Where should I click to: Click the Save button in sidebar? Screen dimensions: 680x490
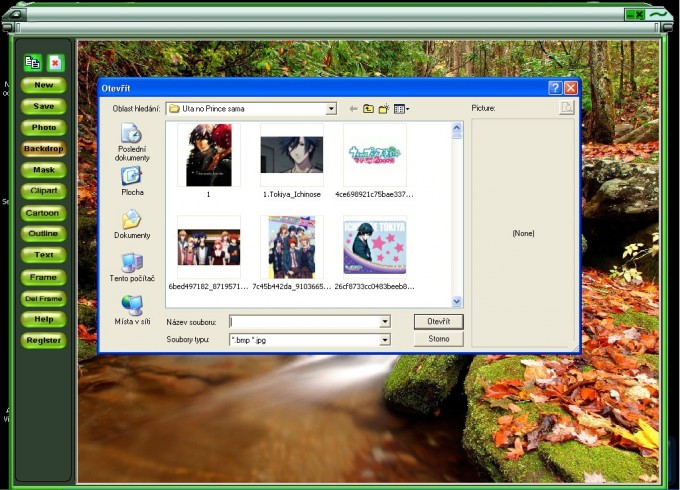(44, 106)
